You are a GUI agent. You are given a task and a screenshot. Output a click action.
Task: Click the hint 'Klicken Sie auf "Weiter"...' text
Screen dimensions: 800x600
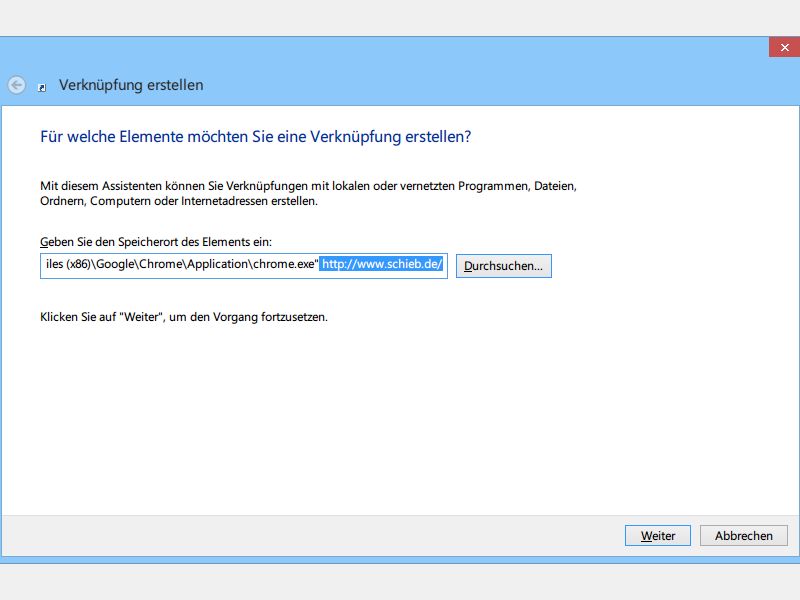(184, 317)
